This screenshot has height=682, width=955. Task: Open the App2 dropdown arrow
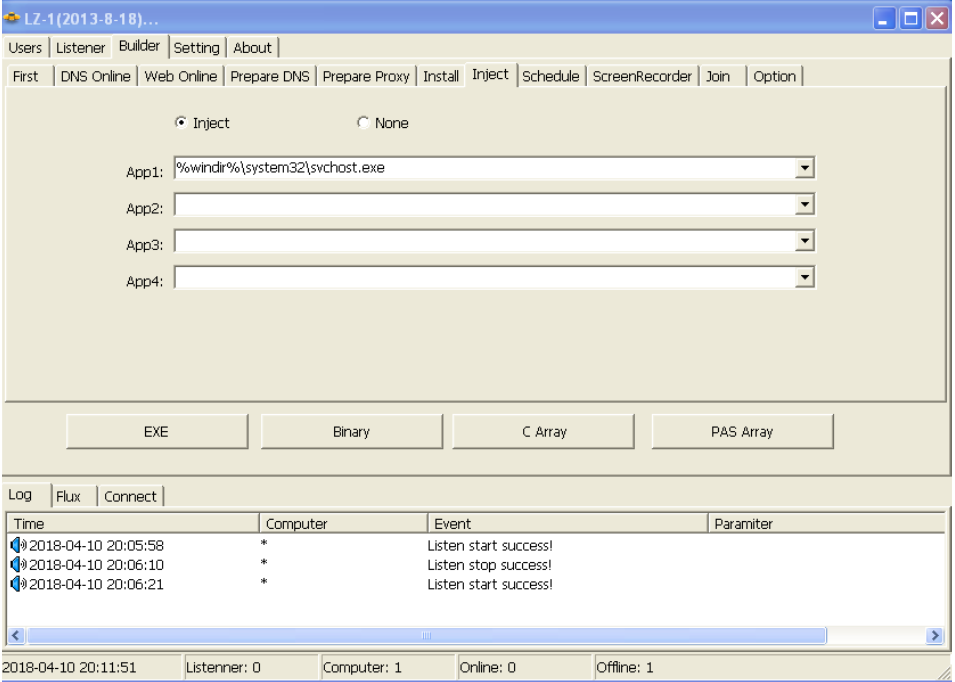point(807,205)
